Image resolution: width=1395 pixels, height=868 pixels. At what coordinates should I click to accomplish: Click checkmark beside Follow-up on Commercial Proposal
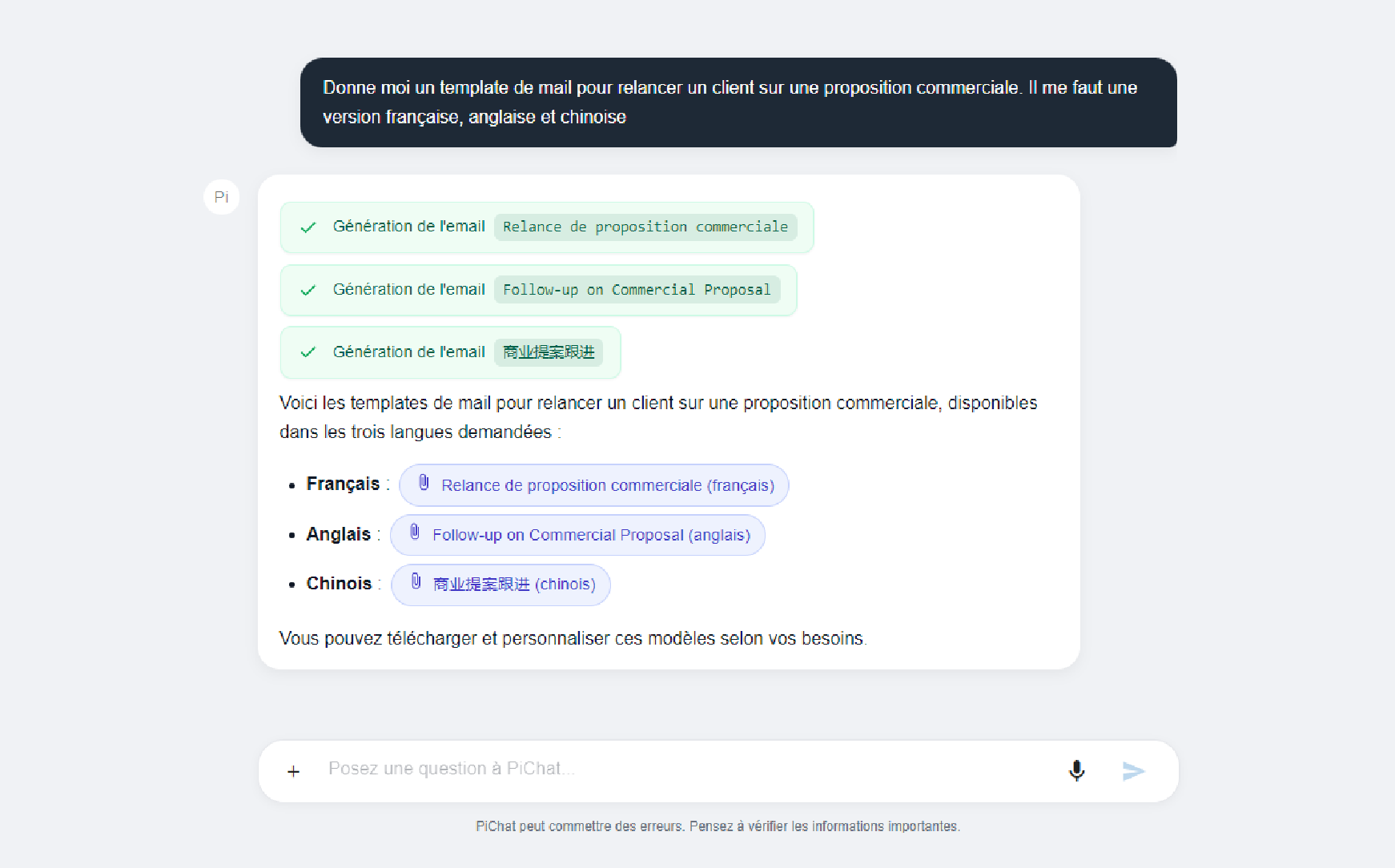[308, 290]
